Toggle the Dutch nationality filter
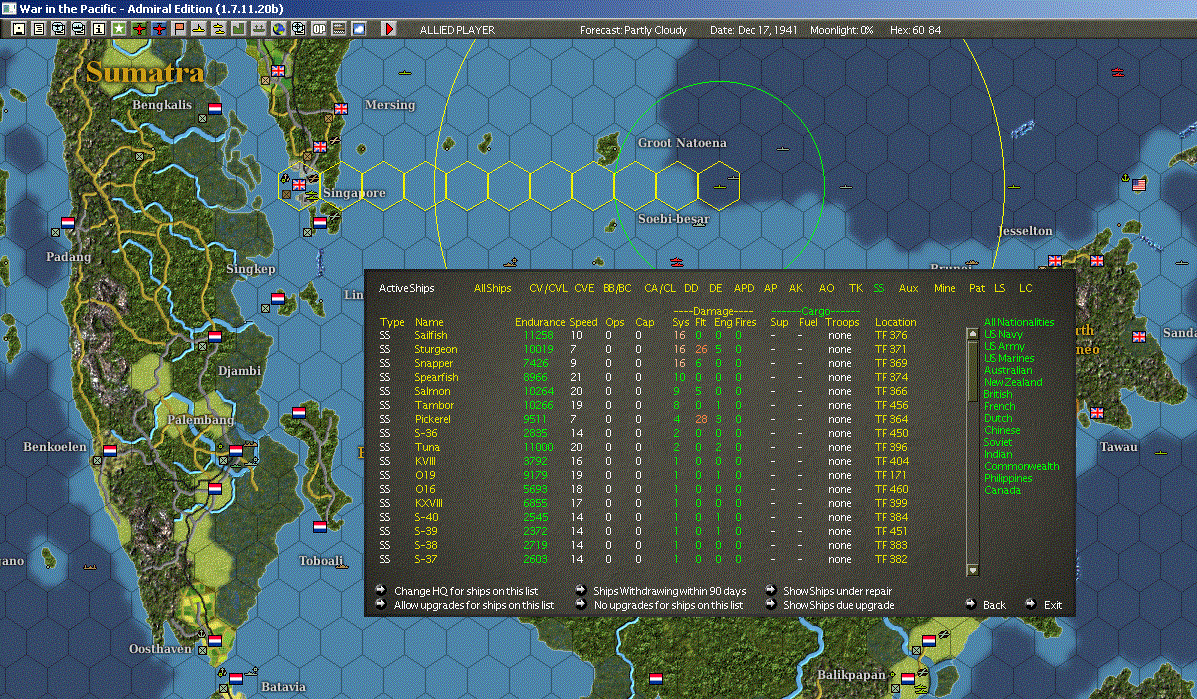 click(998, 418)
